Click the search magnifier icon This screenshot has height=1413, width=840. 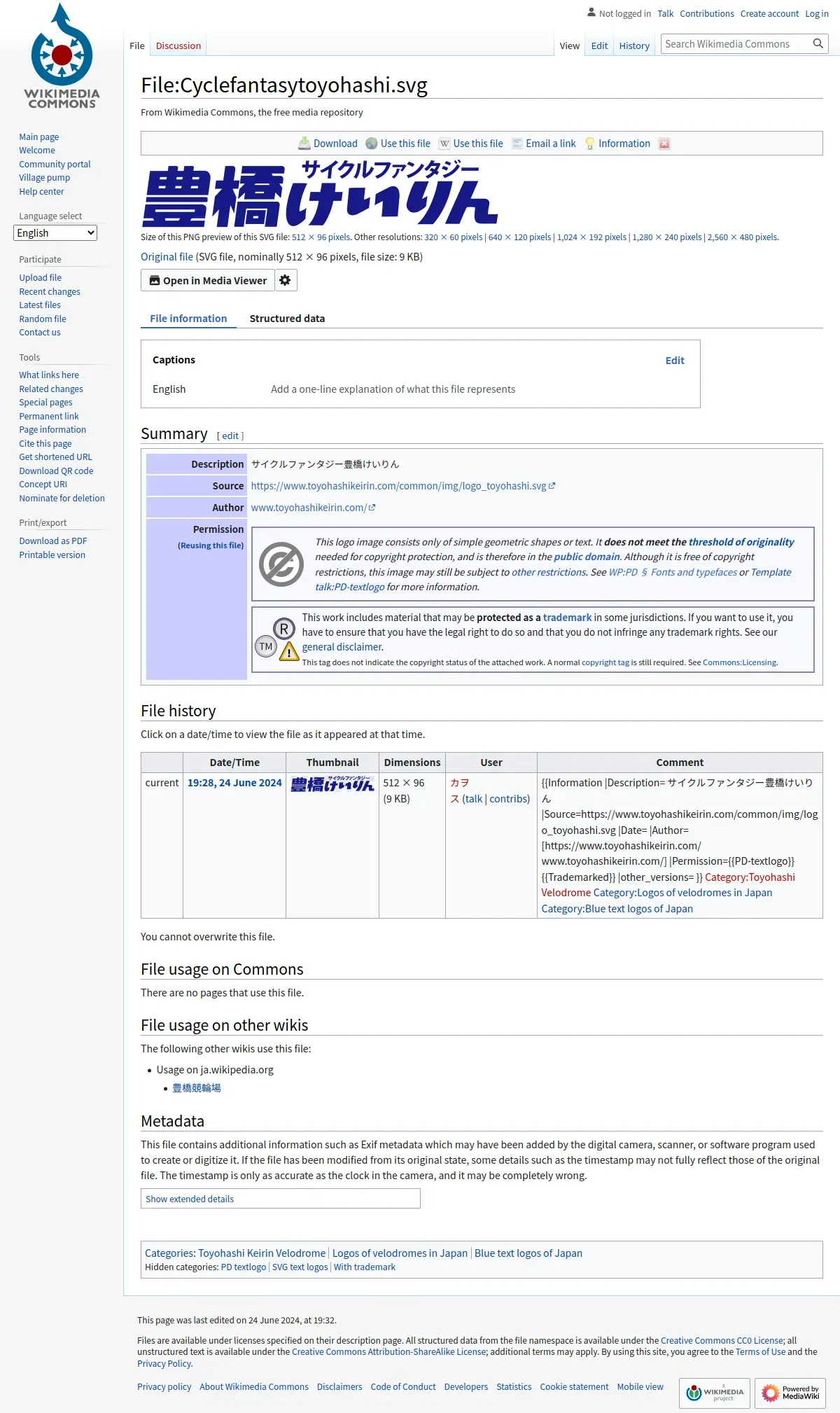(x=818, y=44)
